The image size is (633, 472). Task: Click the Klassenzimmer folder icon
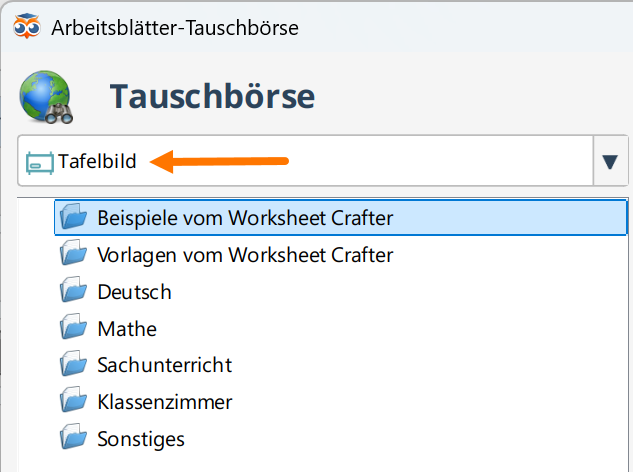(x=73, y=400)
